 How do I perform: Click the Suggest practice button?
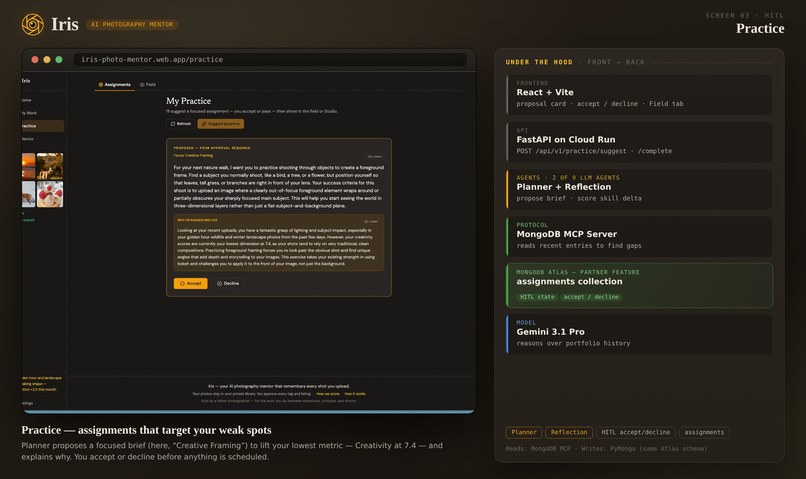click(221, 124)
